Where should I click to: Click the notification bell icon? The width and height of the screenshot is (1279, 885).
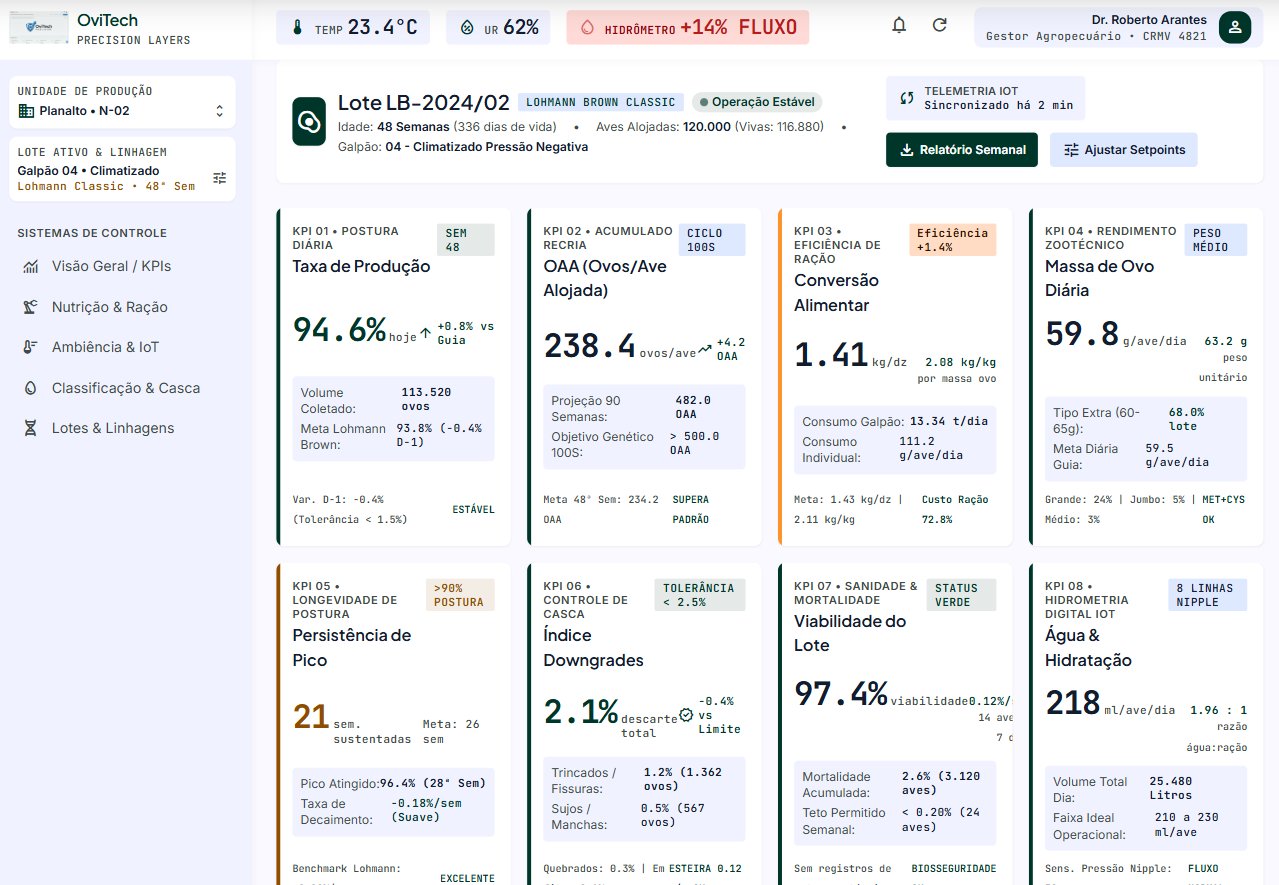[x=899, y=25]
